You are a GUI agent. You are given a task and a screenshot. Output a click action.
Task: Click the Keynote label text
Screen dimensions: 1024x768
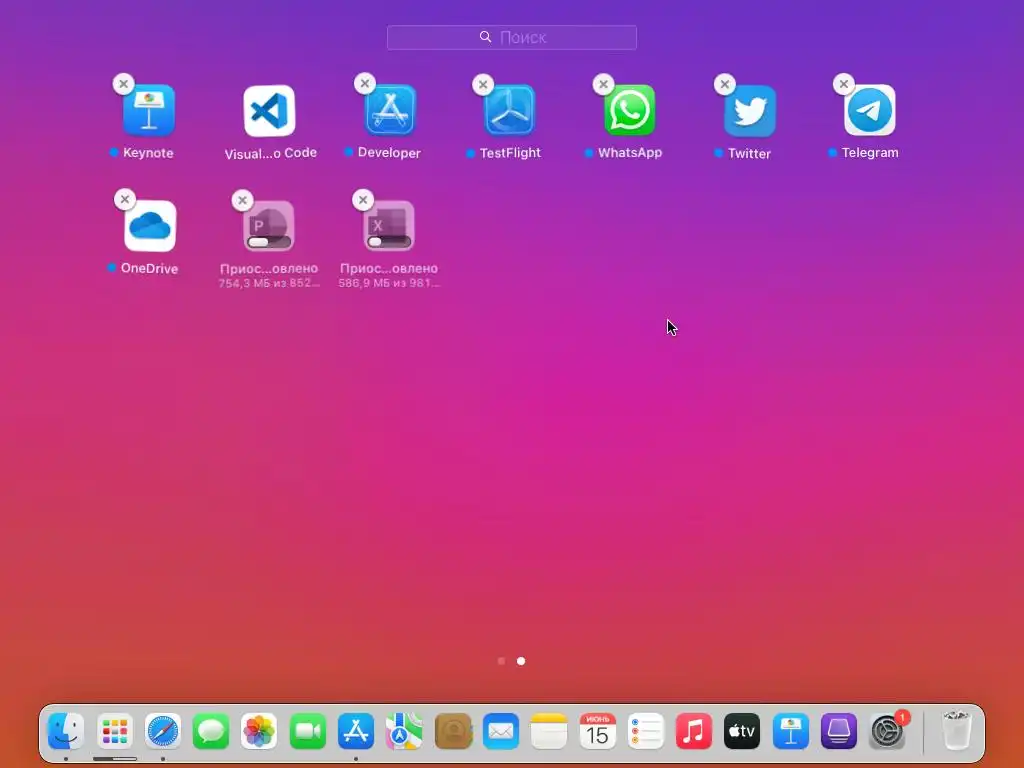pos(148,153)
